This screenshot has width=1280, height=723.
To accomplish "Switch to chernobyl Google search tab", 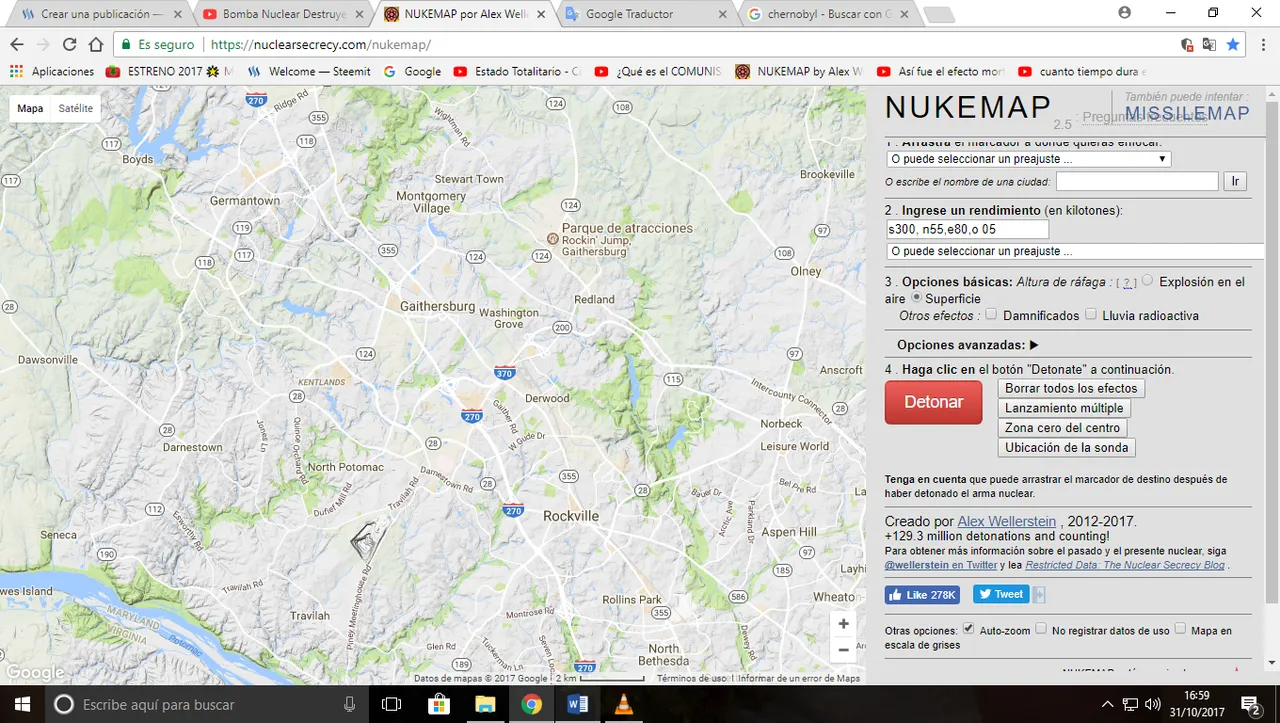I will click(x=827, y=14).
